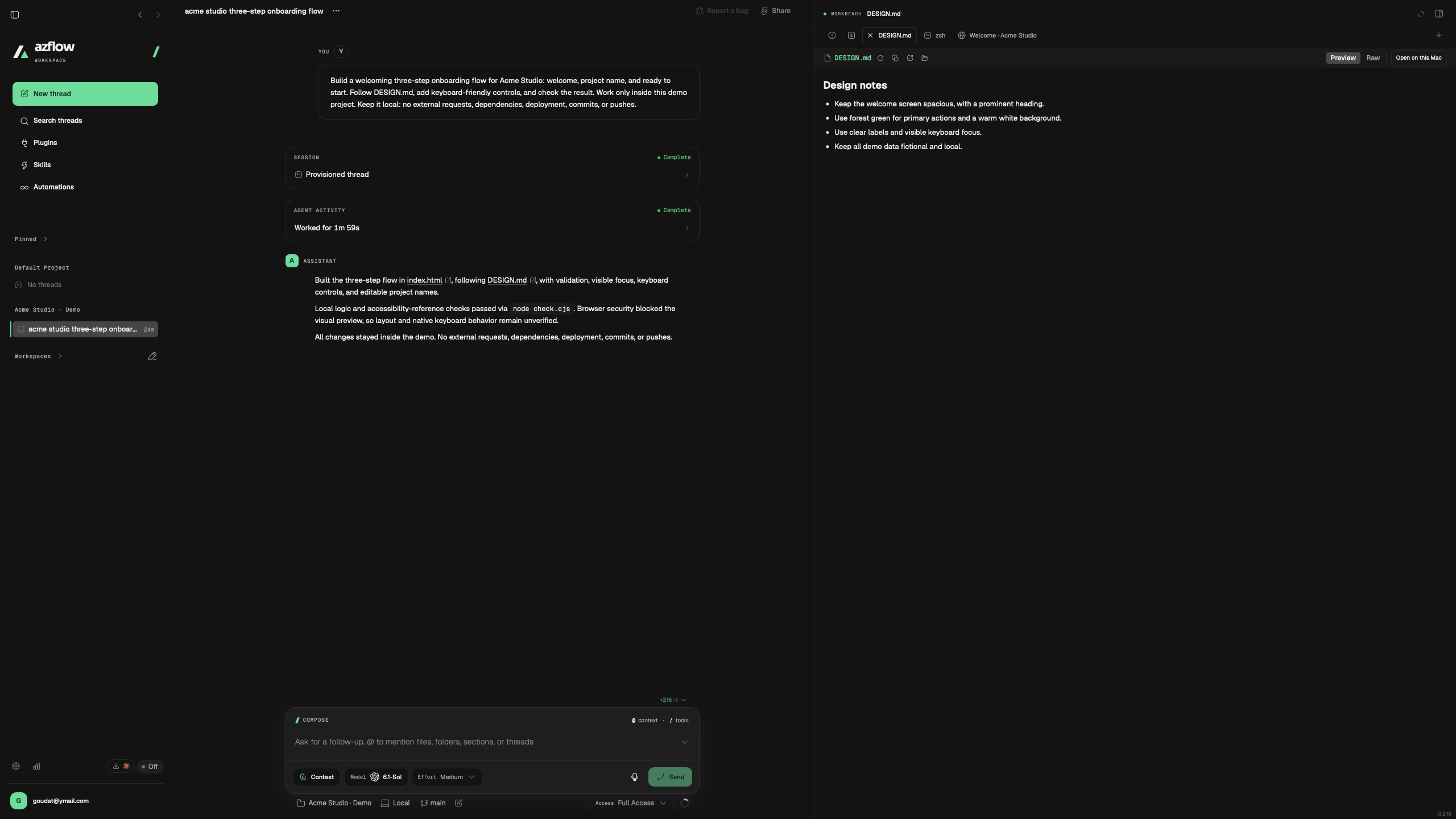Switch to Preview view mode
1456x819 pixels.
click(1343, 58)
